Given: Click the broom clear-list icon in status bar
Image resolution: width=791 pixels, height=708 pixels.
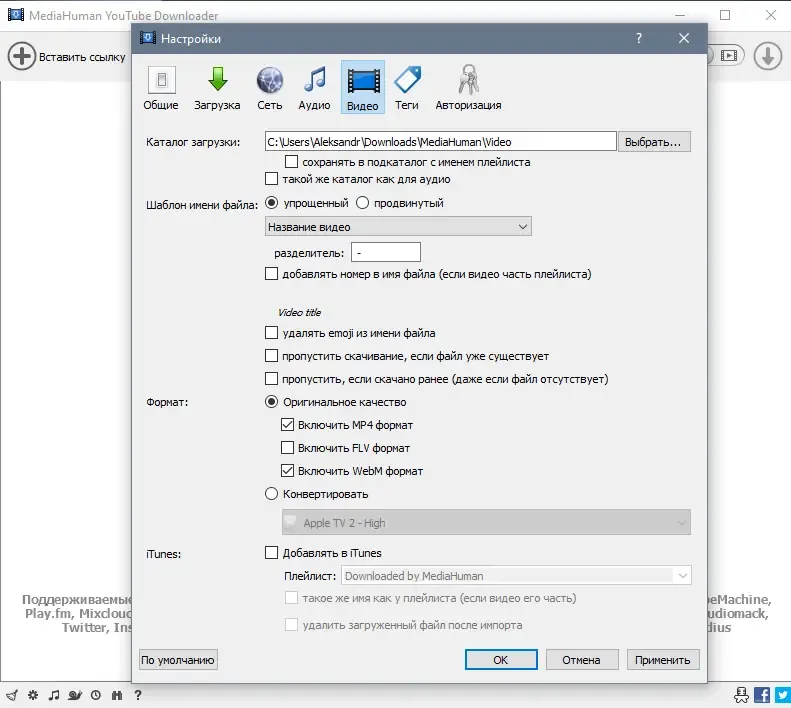Looking at the screenshot, I should click(x=12, y=695).
